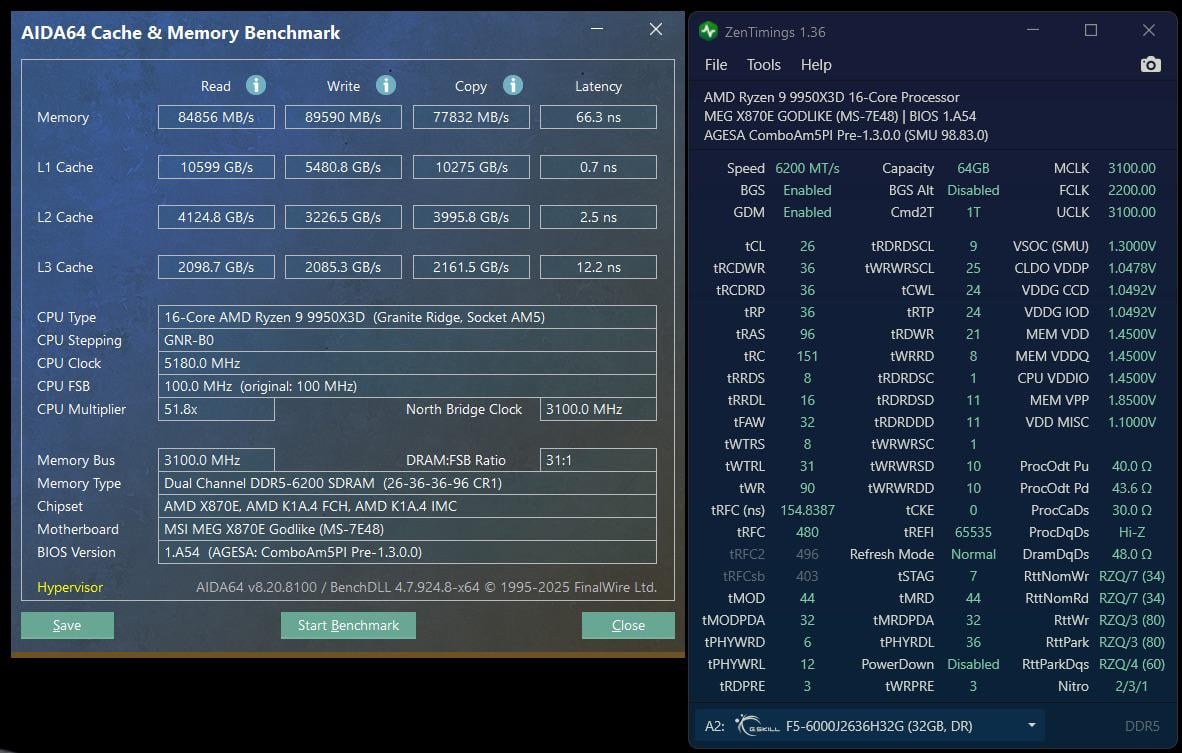Click the info icon next to Read

pyautogui.click(x=256, y=85)
